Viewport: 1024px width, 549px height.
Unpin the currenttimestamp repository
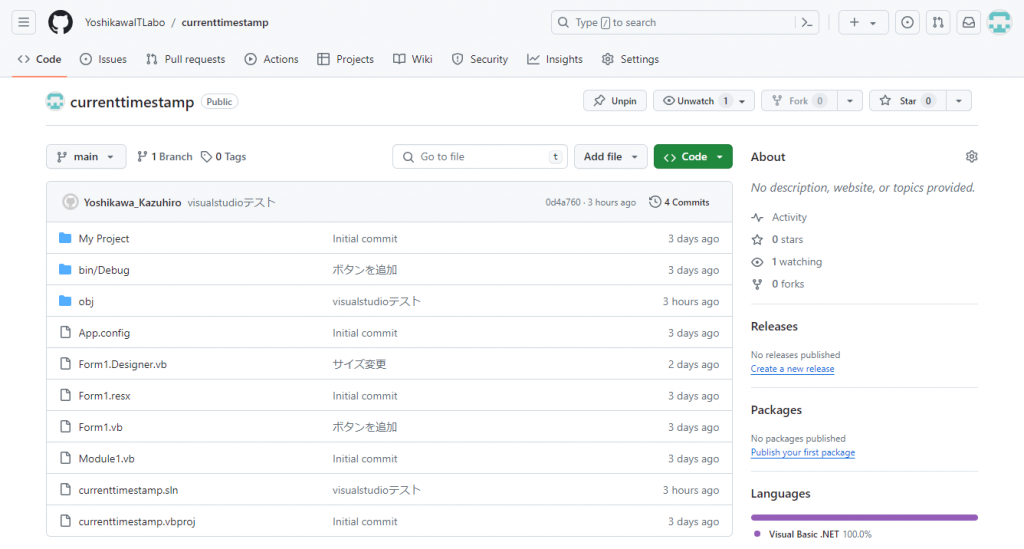tap(615, 101)
